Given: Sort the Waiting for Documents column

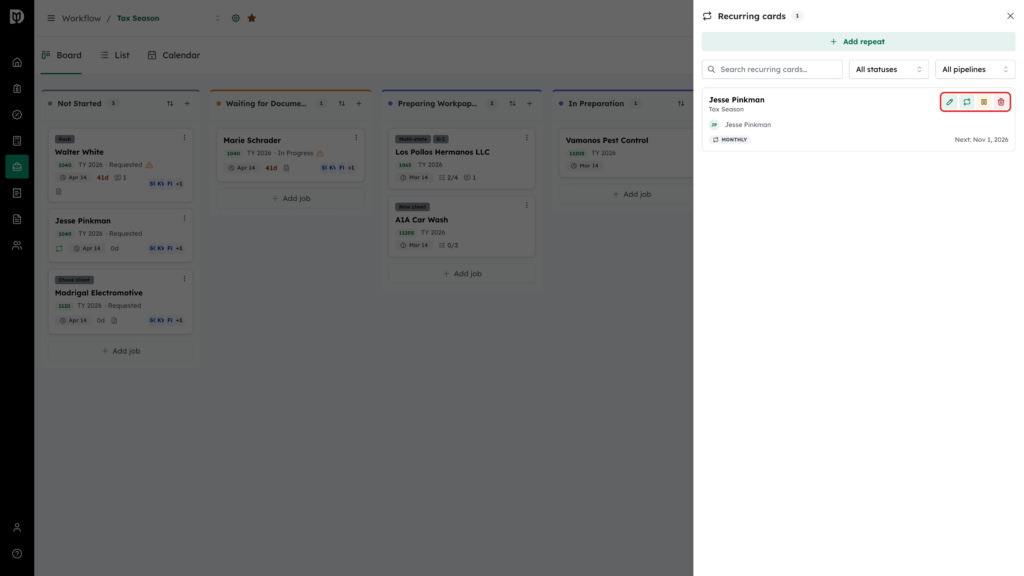Looking at the screenshot, I should (342, 103).
